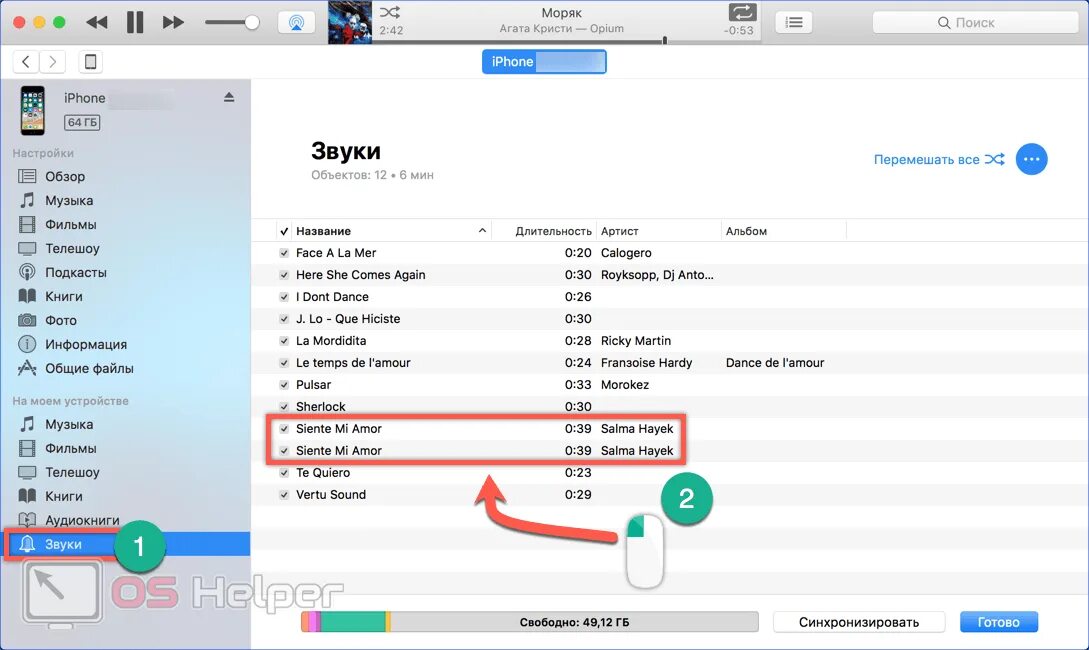Click the rewind previous track button
Screen dimensions: 1089x650
97,22
